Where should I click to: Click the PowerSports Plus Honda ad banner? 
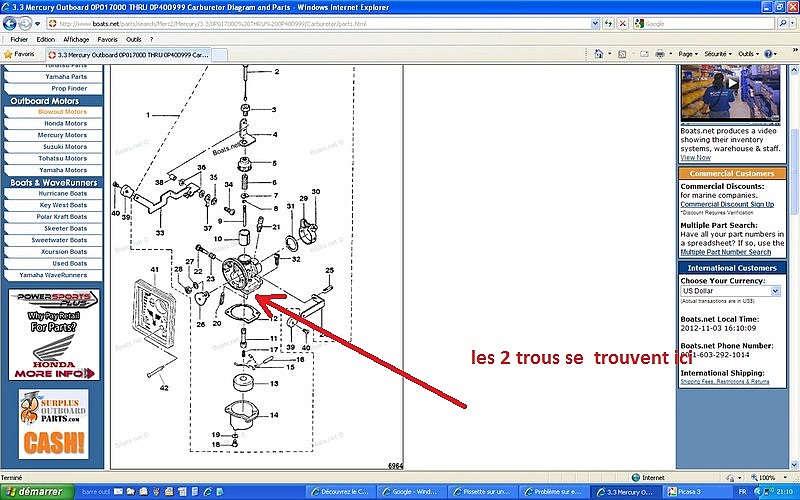click(x=54, y=335)
